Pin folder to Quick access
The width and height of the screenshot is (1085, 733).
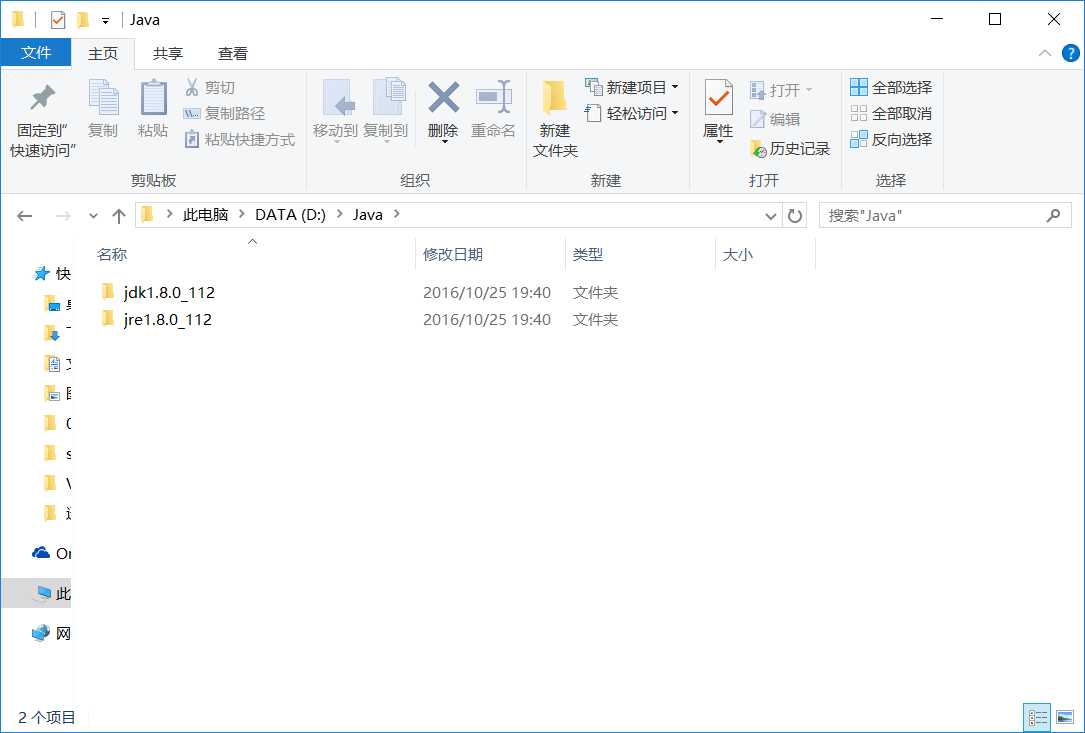pyautogui.click(x=42, y=120)
